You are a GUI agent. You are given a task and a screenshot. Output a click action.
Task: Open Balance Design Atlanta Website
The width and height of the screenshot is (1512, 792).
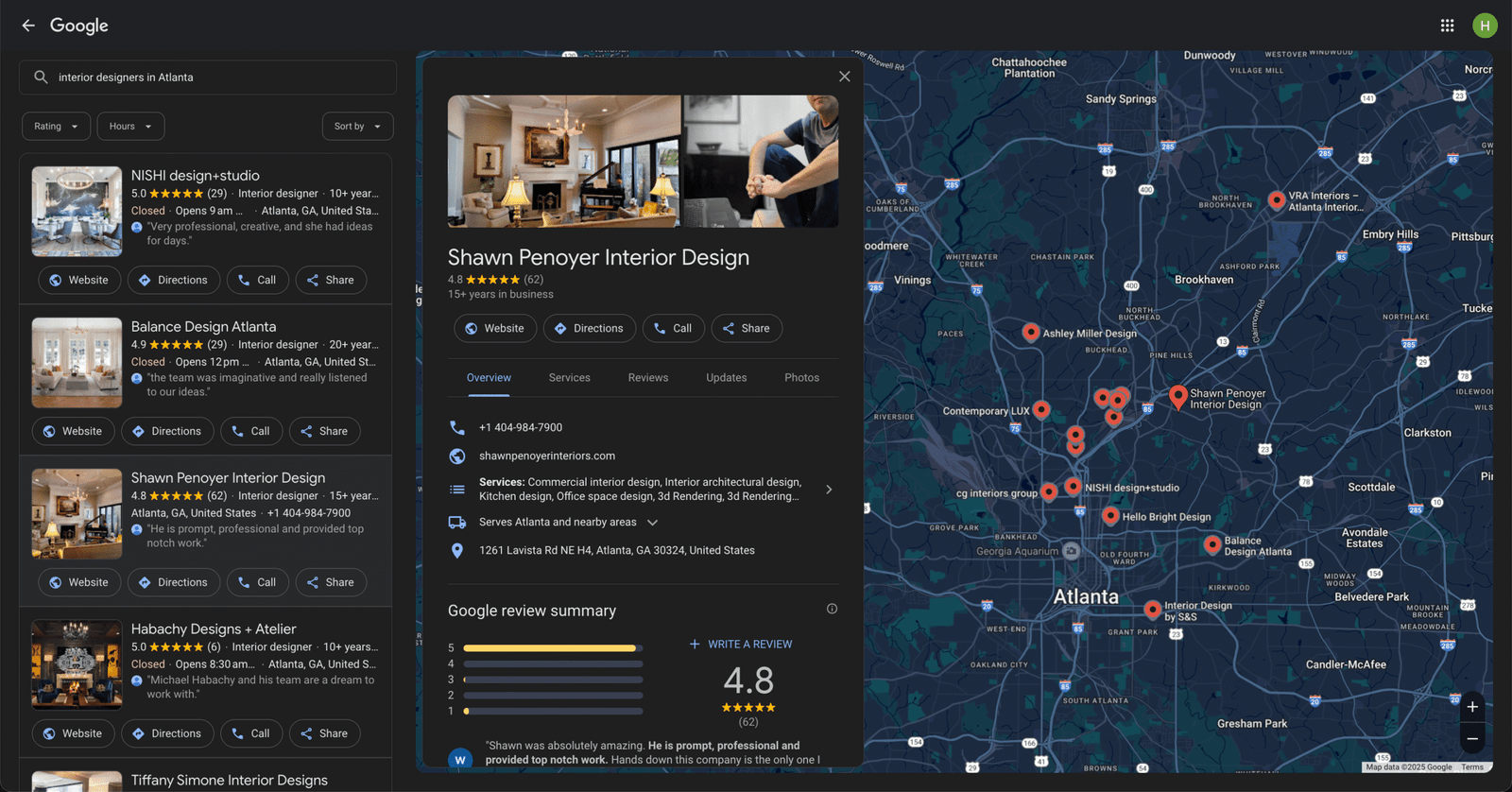(x=73, y=431)
